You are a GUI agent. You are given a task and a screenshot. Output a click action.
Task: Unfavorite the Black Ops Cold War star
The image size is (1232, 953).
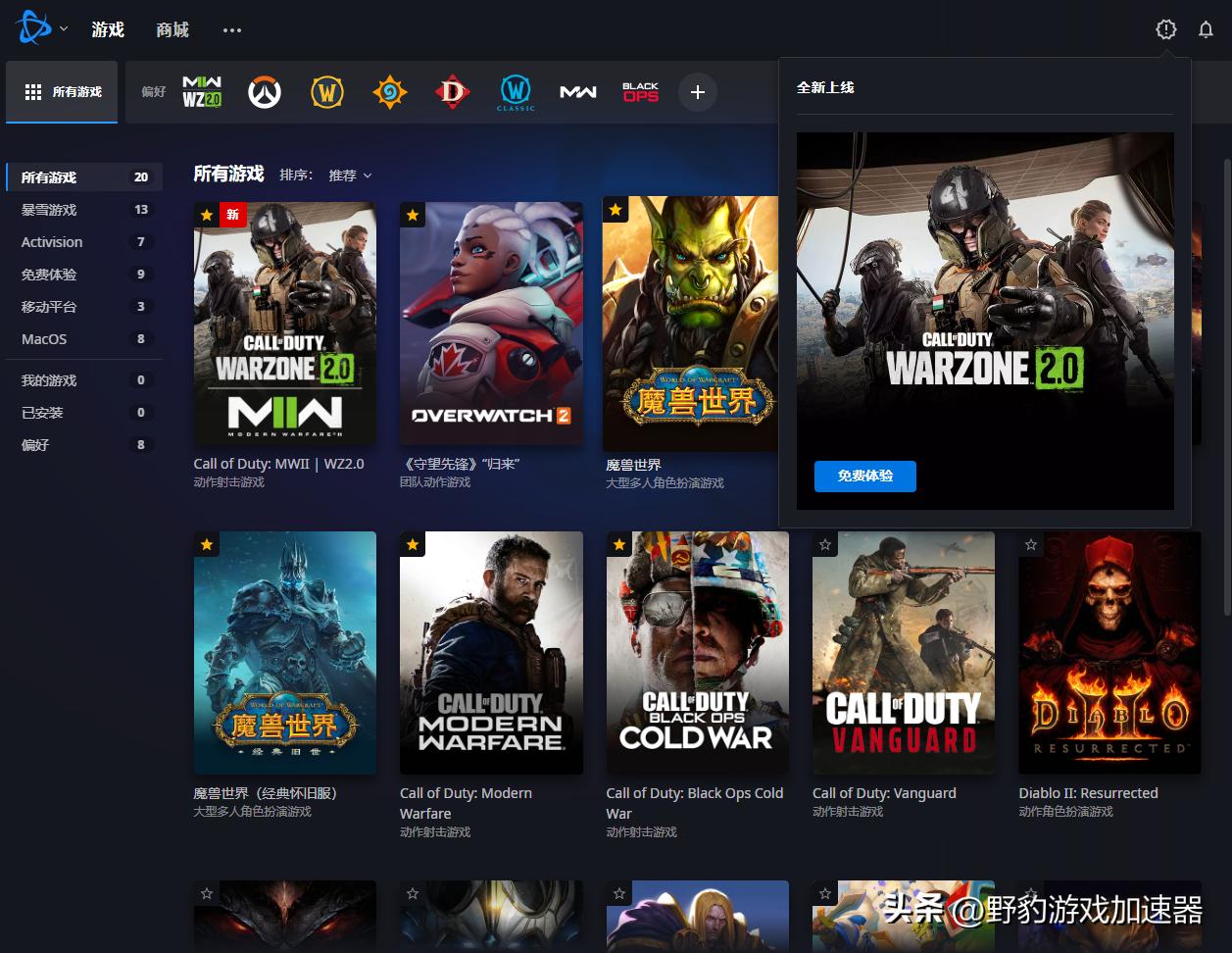[x=619, y=544]
